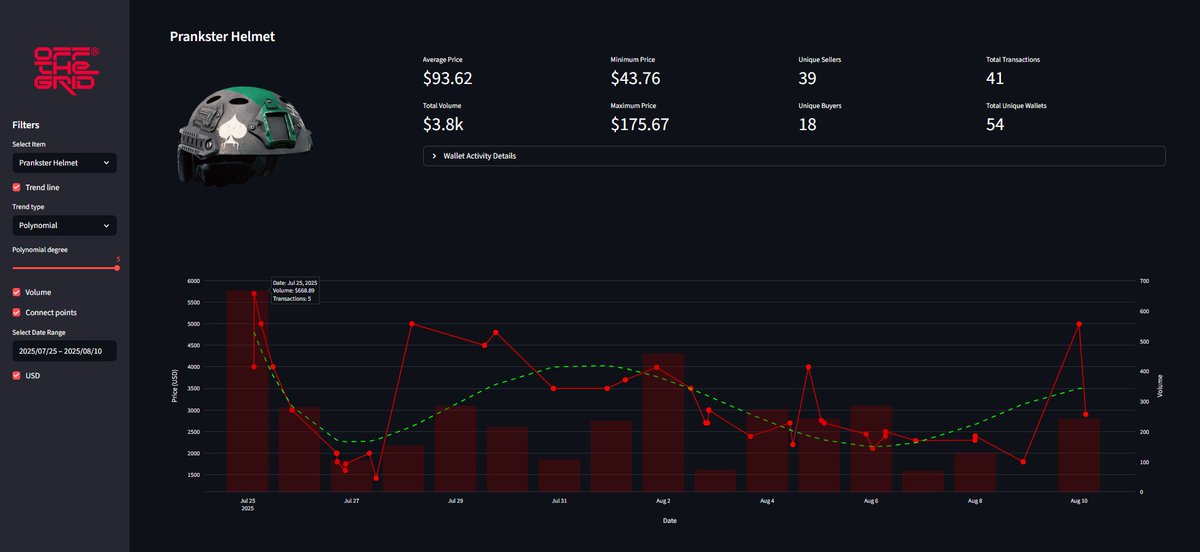Click the Unique Buyers value 18
Image resolution: width=1200 pixels, height=552 pixels.
pos(808,124)
